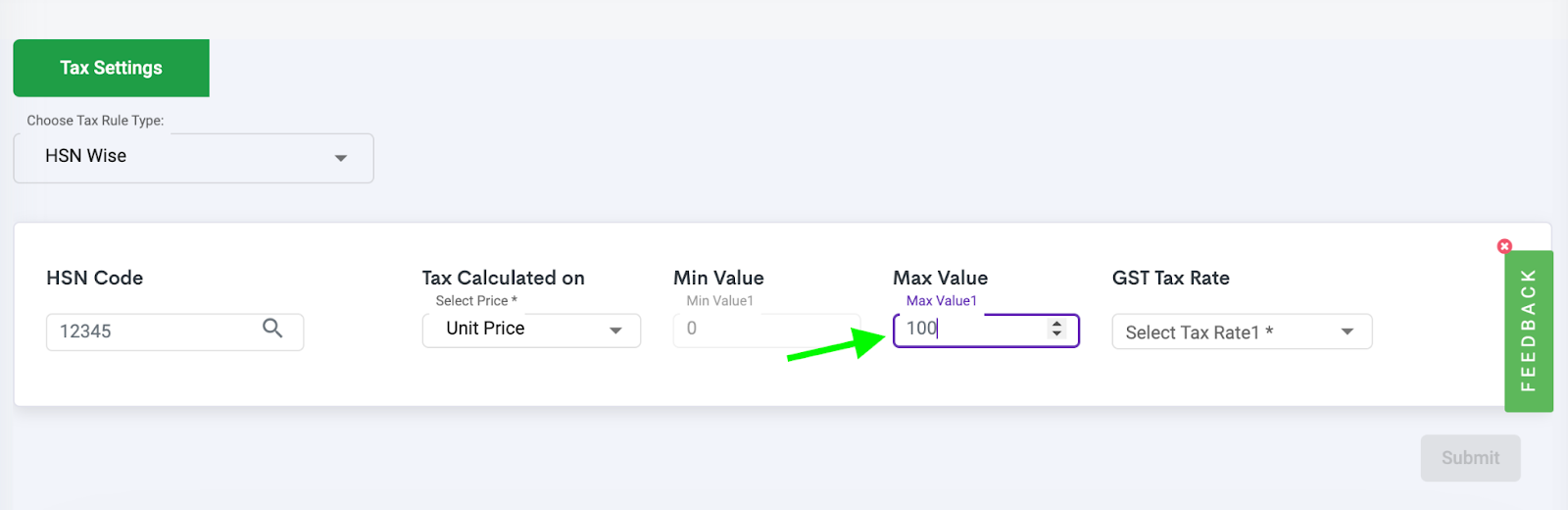Click the GST Tax Rate heading
This screenshot has width=1568, height=510.
(x=1171, y=278)
